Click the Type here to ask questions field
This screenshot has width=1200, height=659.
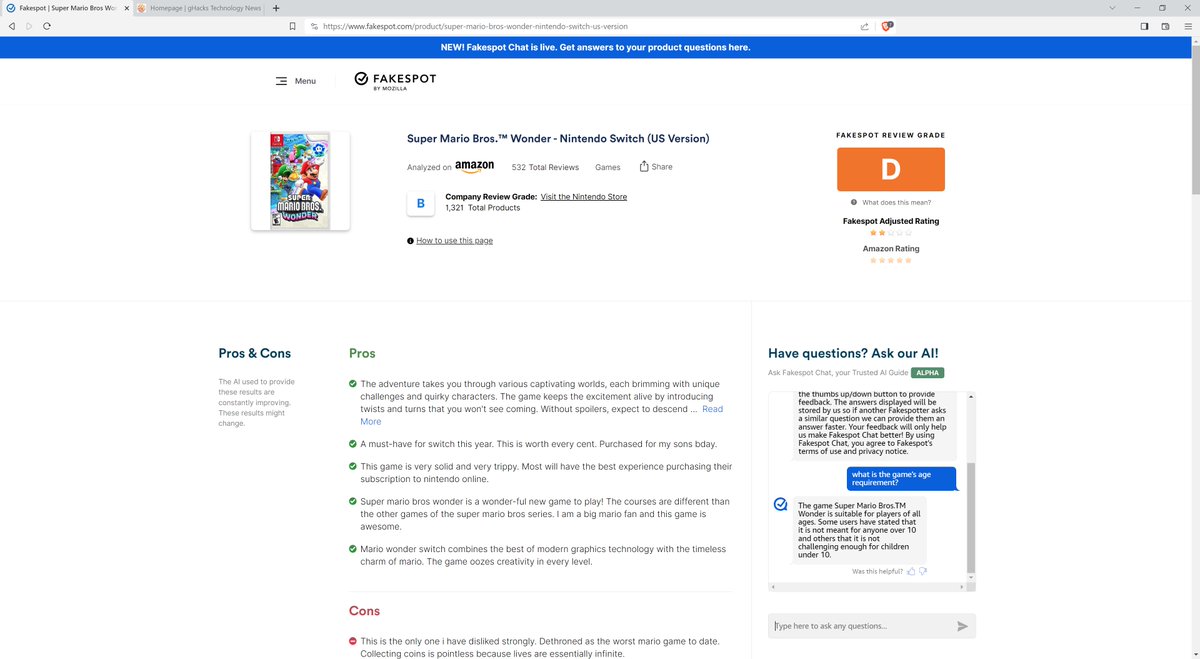tap(860, 625)
